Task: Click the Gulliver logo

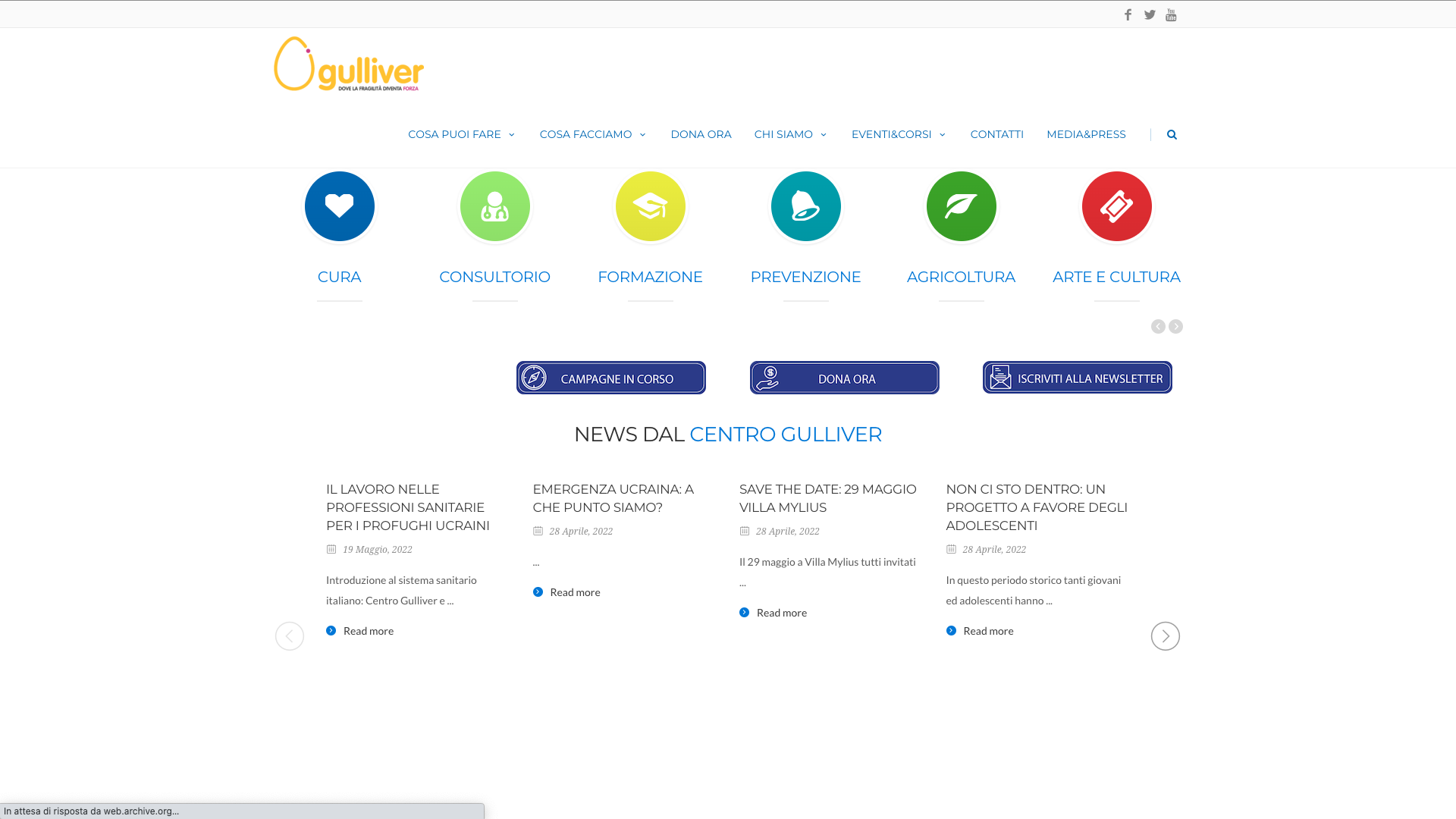Action: click(349, 64)
